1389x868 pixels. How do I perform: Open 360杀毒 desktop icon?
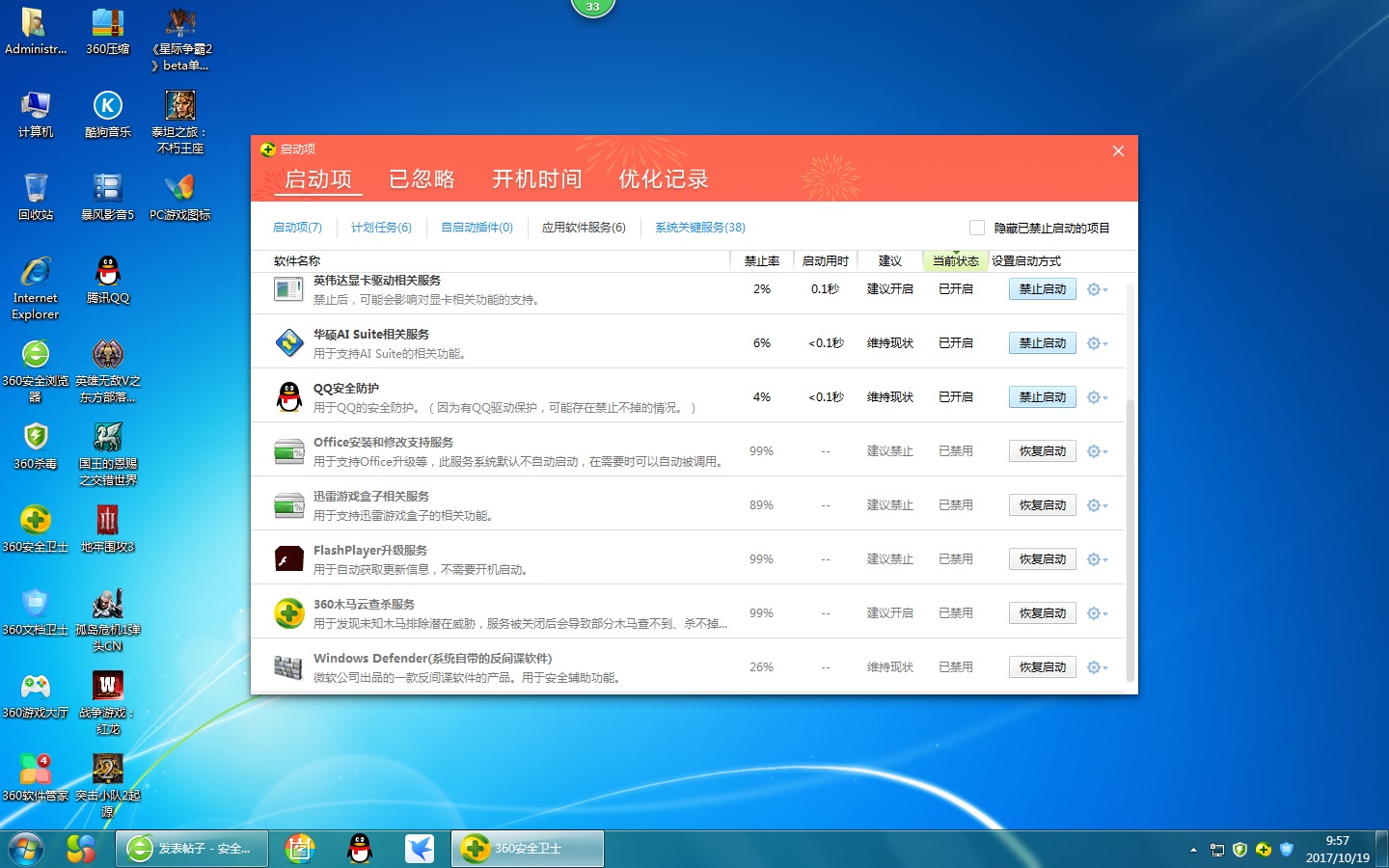[x=36, y=447]
